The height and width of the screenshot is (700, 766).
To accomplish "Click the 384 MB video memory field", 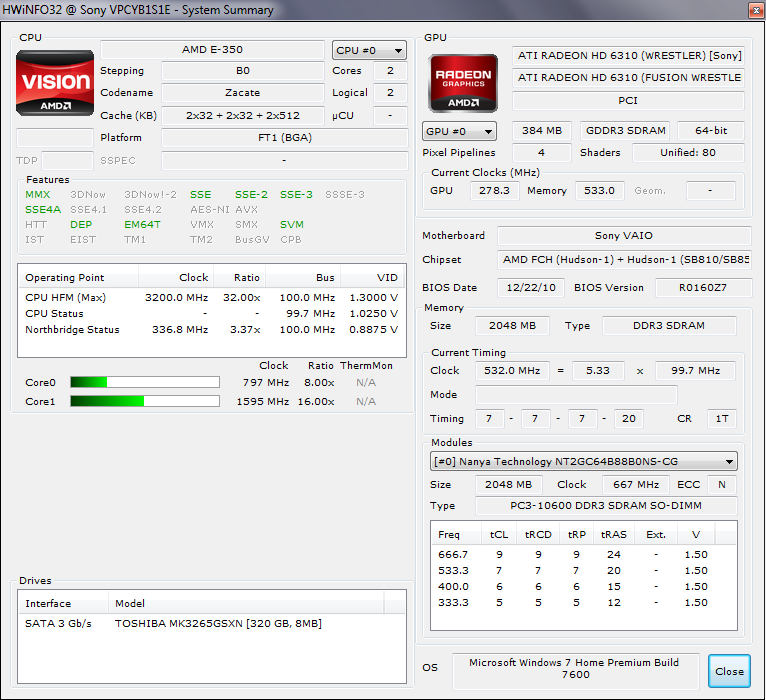I will 542,130.
